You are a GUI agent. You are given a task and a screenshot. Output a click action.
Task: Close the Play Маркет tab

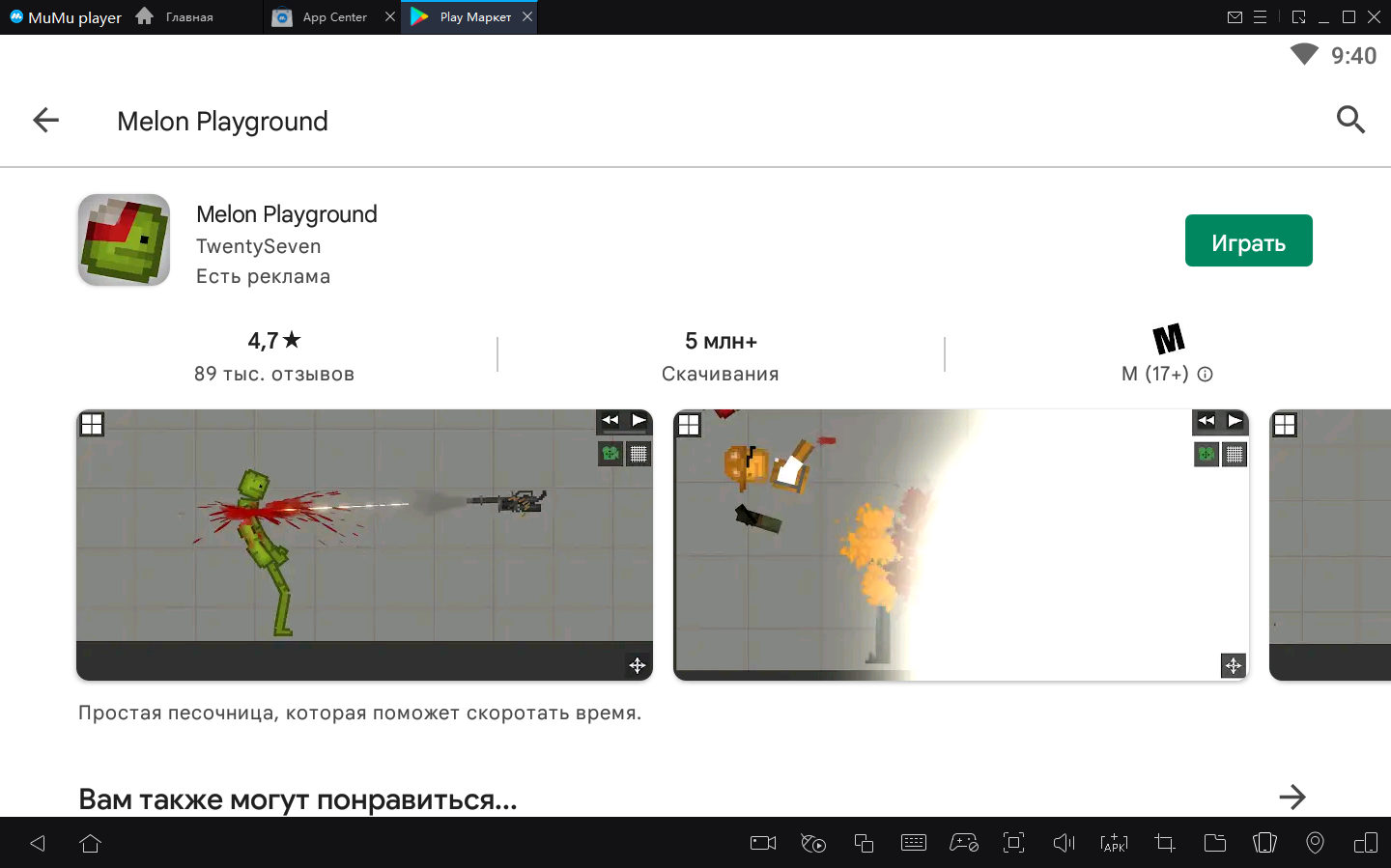pos(527,16)
